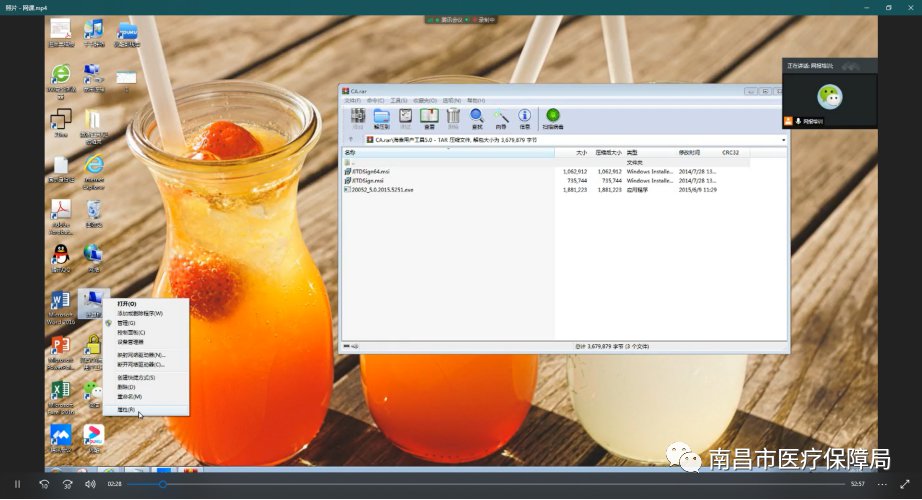
Task: Seek the video progress slider
Action: [163, 484]
